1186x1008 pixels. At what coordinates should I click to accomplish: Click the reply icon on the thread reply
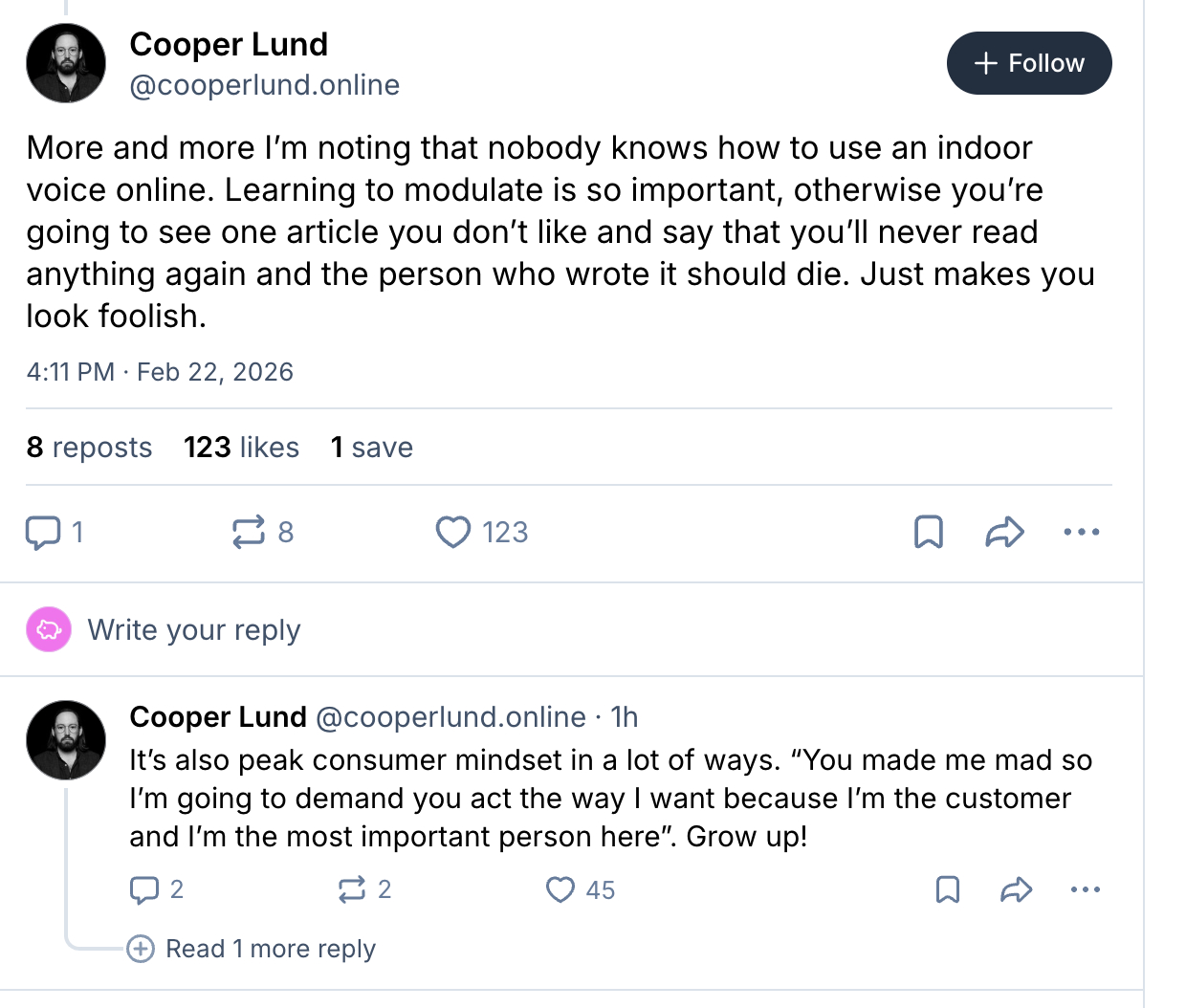pyautogui.click(x=144, y=889)
